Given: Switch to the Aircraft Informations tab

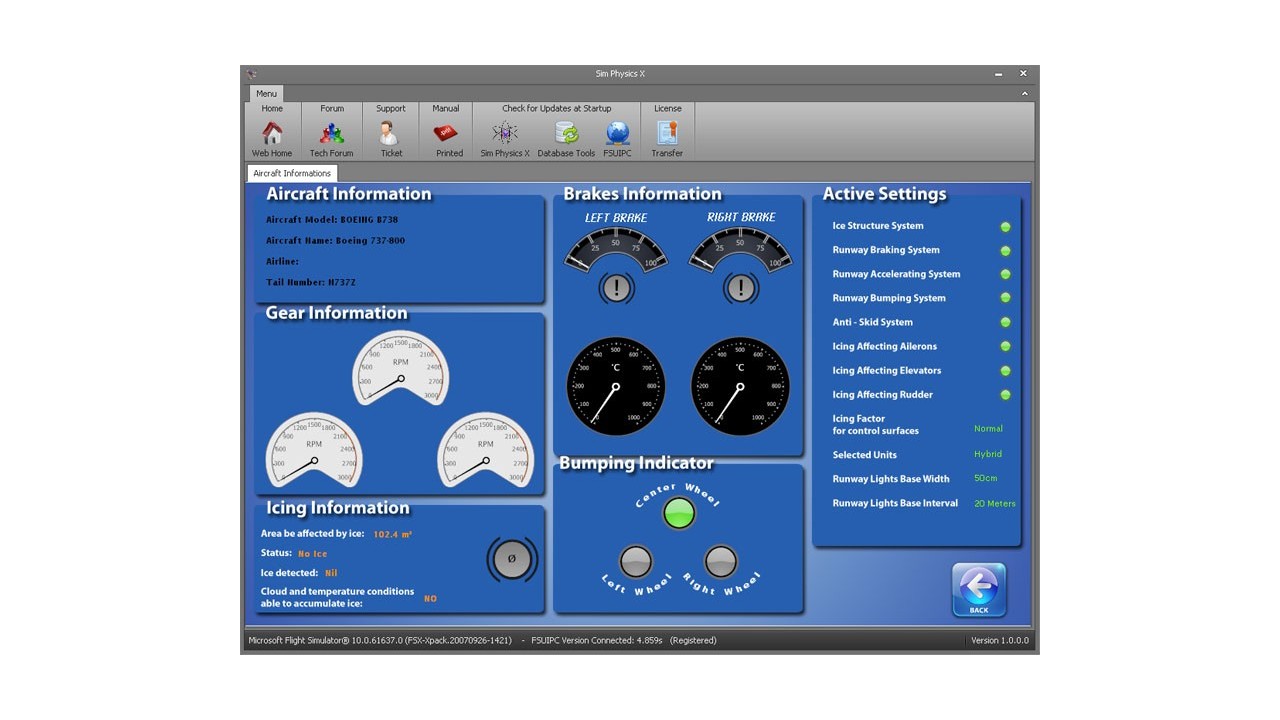Looking at the screenshot, I should point(292,174).
